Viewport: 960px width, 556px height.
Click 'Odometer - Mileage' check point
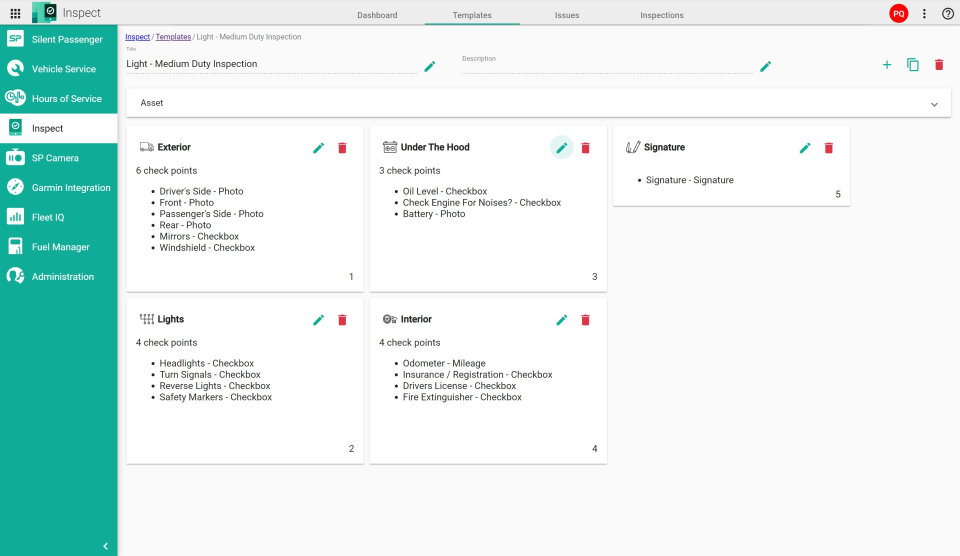444,363
